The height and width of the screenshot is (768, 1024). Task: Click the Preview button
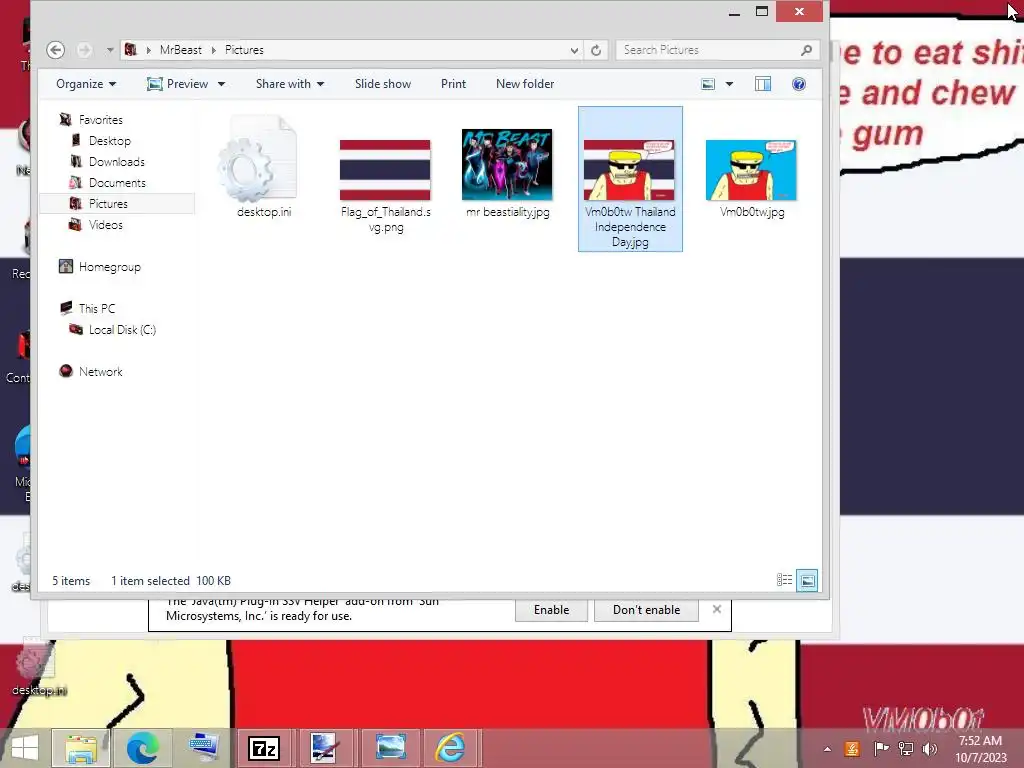[x=178, y=84]
